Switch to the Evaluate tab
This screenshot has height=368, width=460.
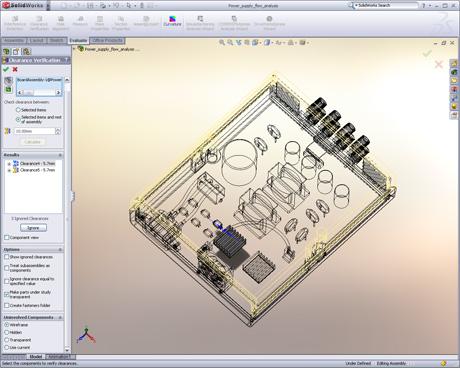(x=78, y=40)
